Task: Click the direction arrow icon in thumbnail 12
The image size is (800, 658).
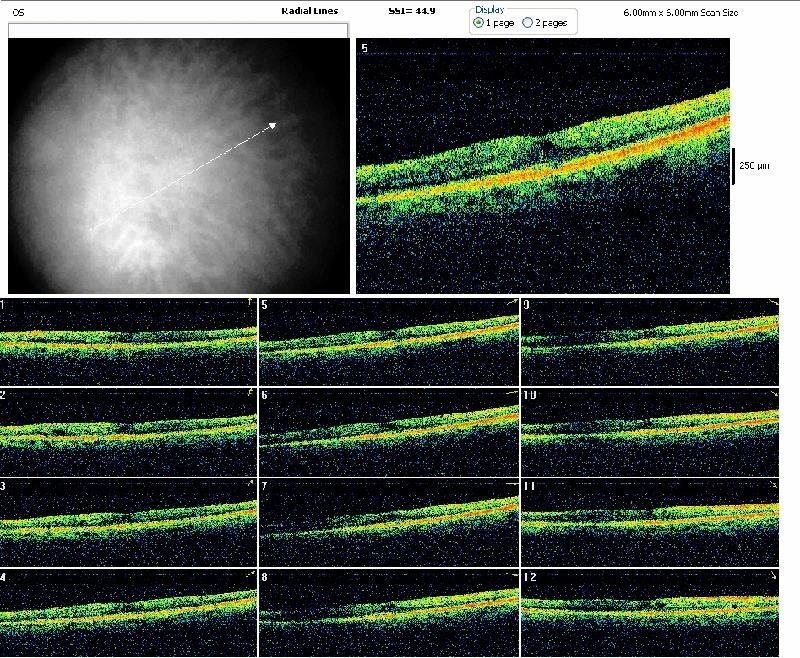Action: click(x=772, y=577)
